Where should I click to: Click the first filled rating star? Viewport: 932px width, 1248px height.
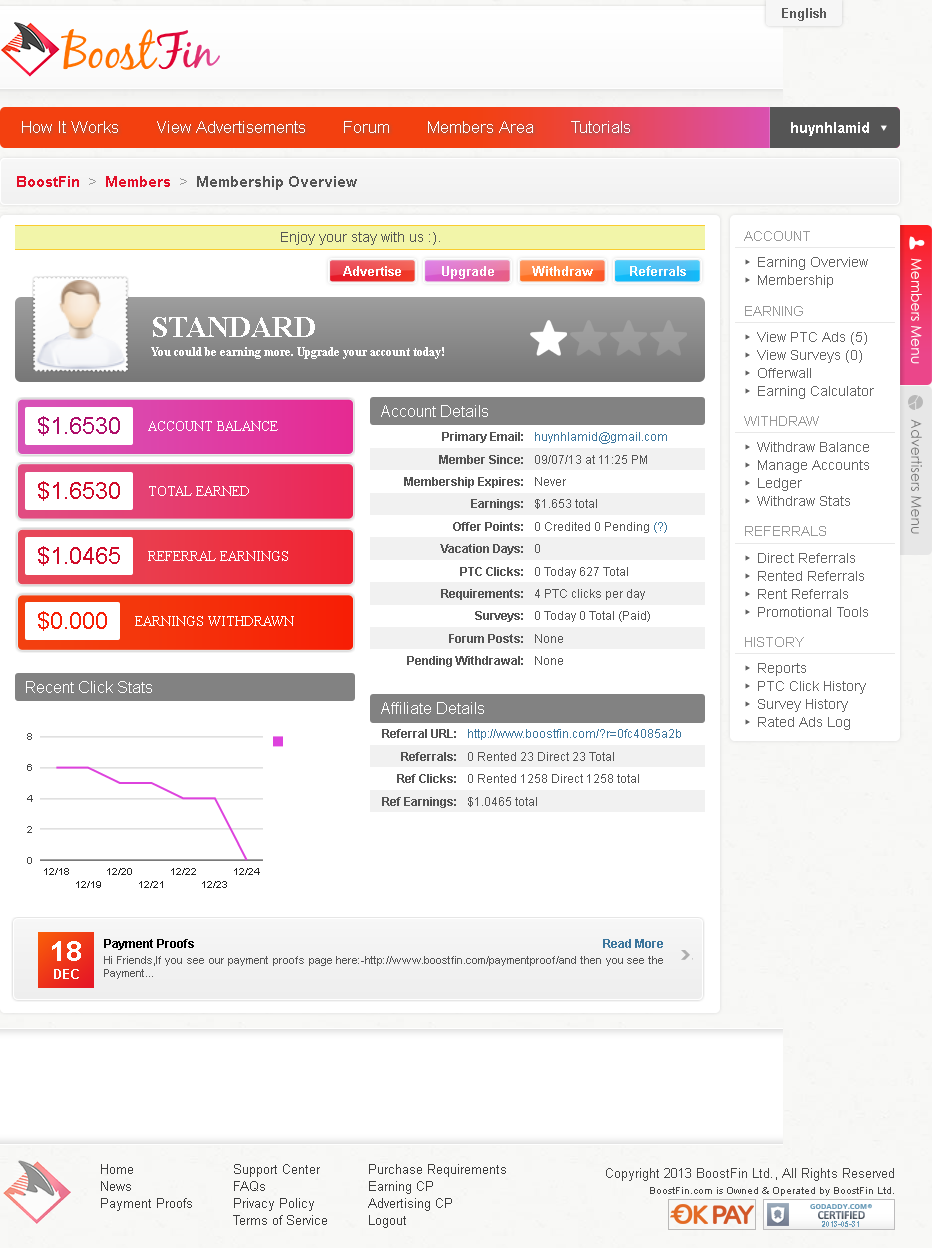click(x=548, y=339)
